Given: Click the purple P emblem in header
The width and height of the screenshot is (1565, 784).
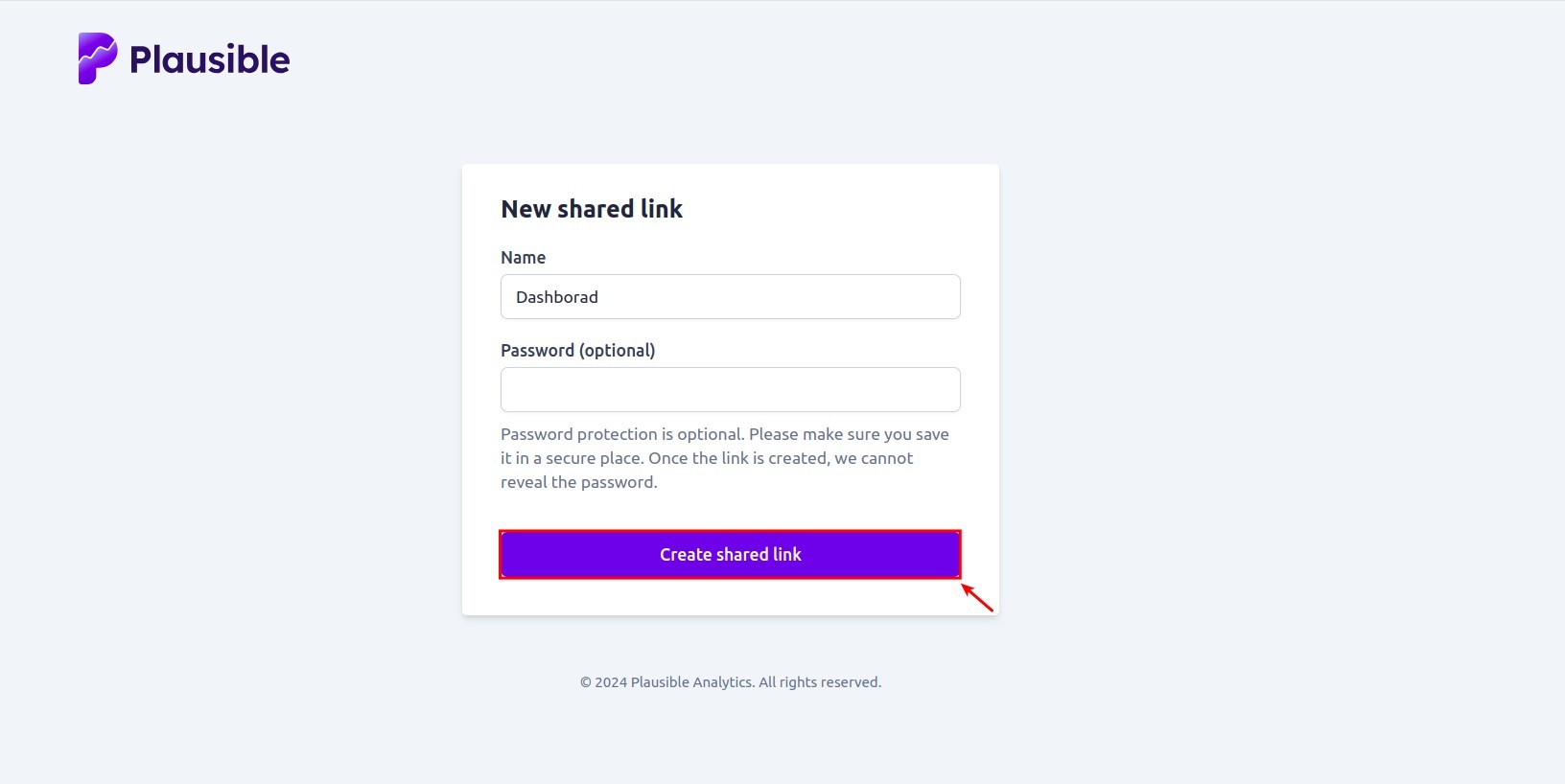Looking at the screenshot, I should (97, 58).
